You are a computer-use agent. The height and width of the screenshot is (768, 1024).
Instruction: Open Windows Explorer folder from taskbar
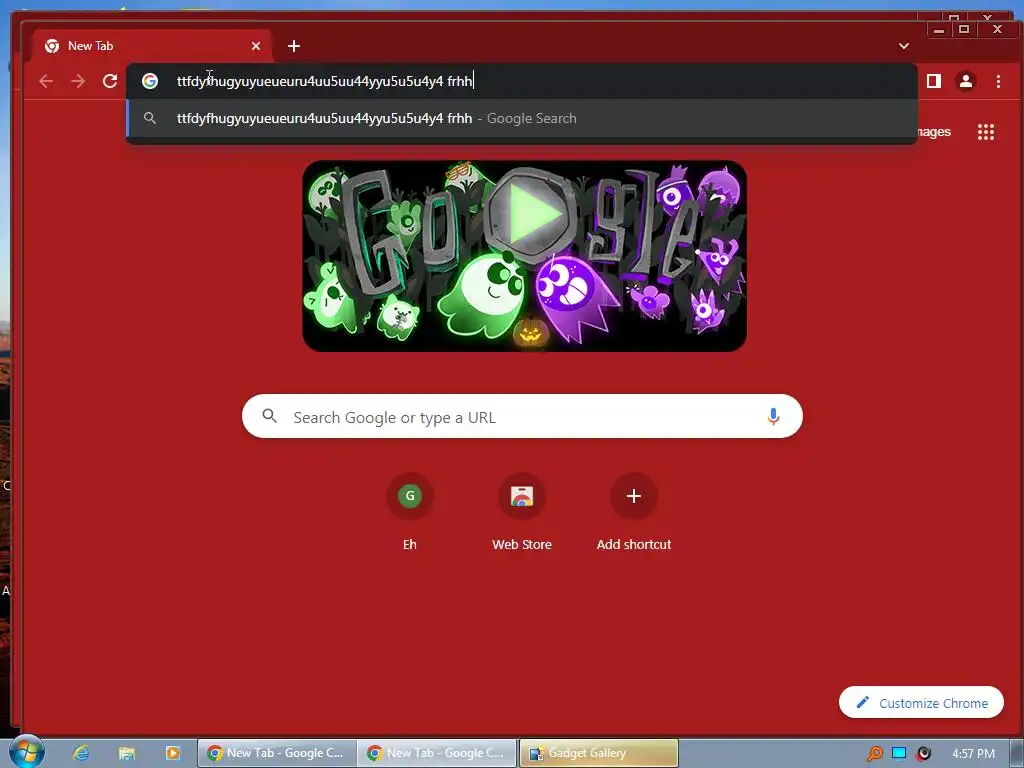(x=127, y=753)
